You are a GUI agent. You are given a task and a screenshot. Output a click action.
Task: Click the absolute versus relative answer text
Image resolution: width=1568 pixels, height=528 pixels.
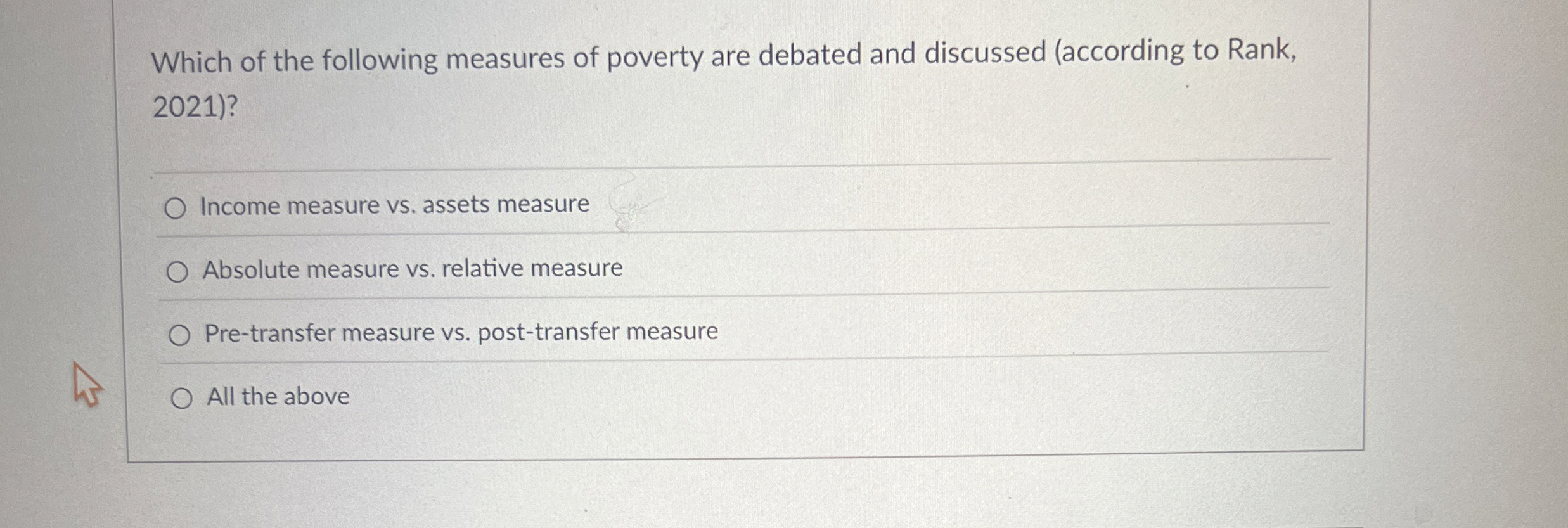tap(412, 269)
